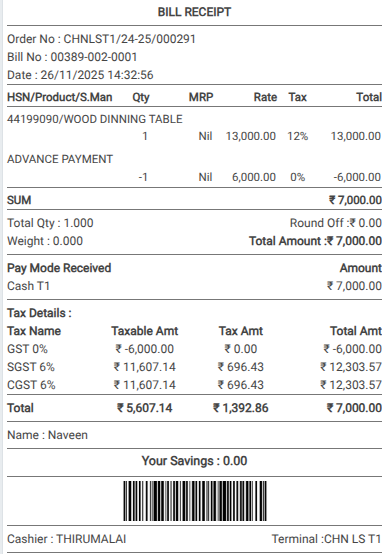Select the 44199090/WOOD DINNING TABLE product line

pos(95,119)
